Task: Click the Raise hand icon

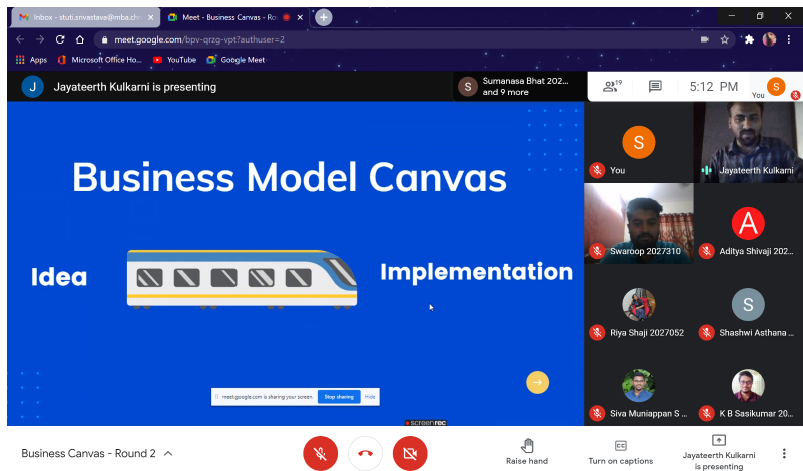Action: 527,445
